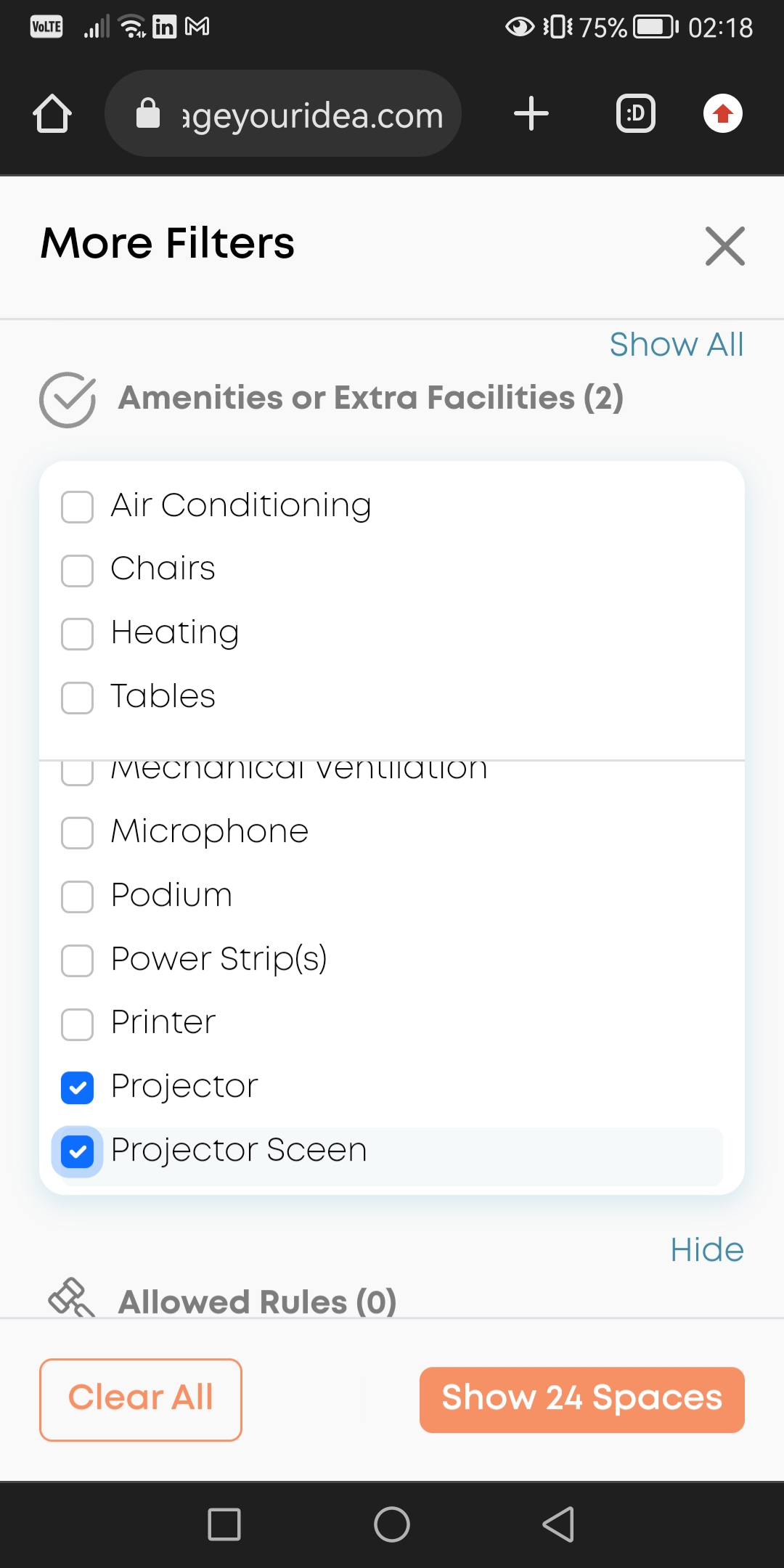The image size is (784, 1568).
Task: Tap the browser home icon
Action: (52, 114)
